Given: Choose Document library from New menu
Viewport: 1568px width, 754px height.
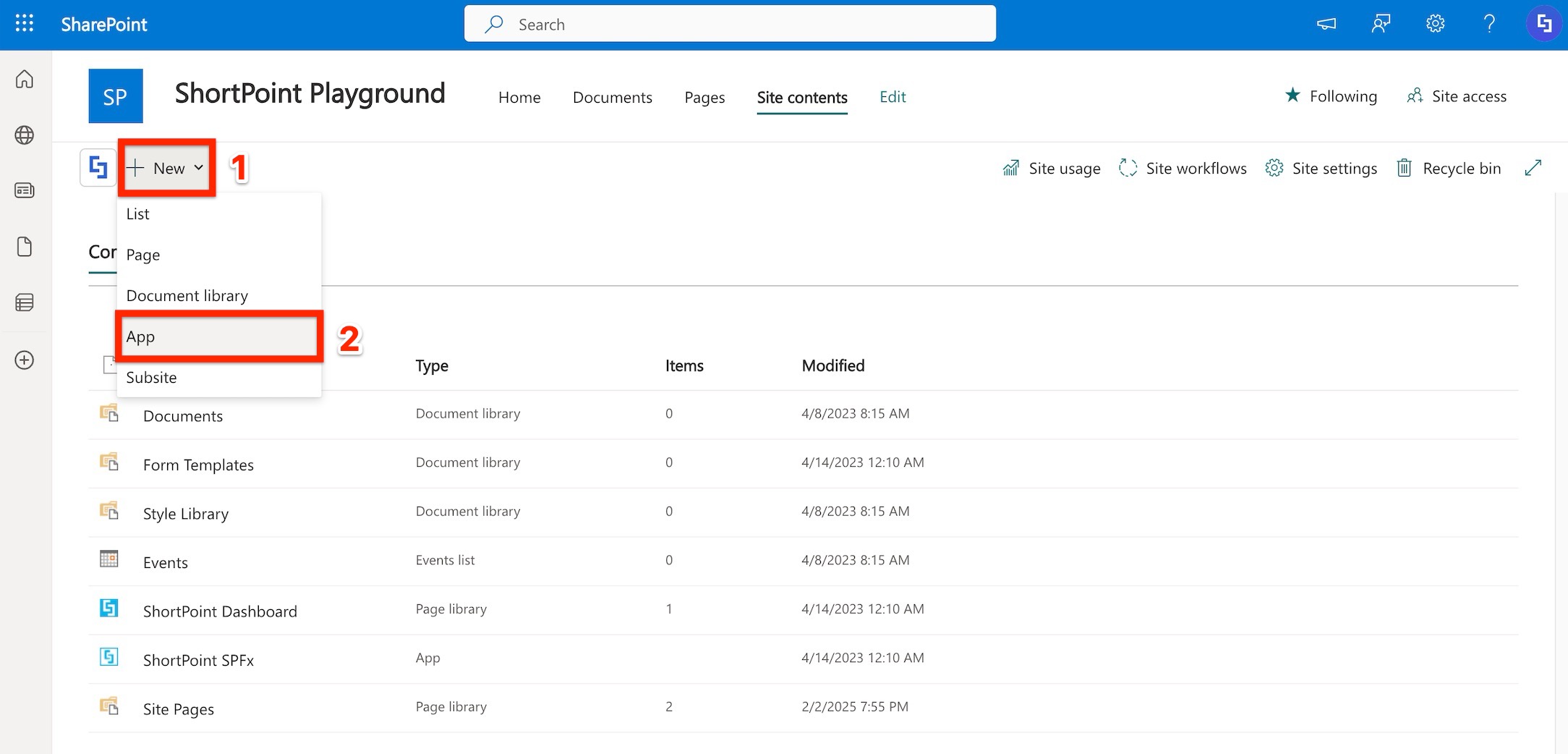Looking at the screenshot, I should (x=219, y=295).
